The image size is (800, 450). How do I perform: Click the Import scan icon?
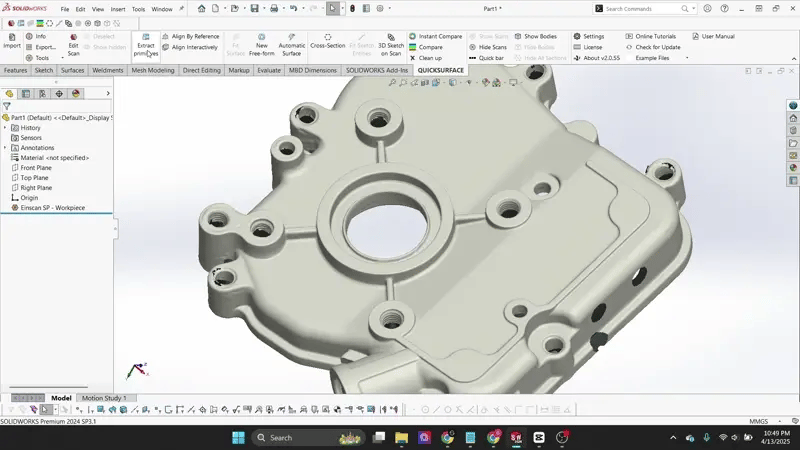pyautogui.click(x=12, y=40)
